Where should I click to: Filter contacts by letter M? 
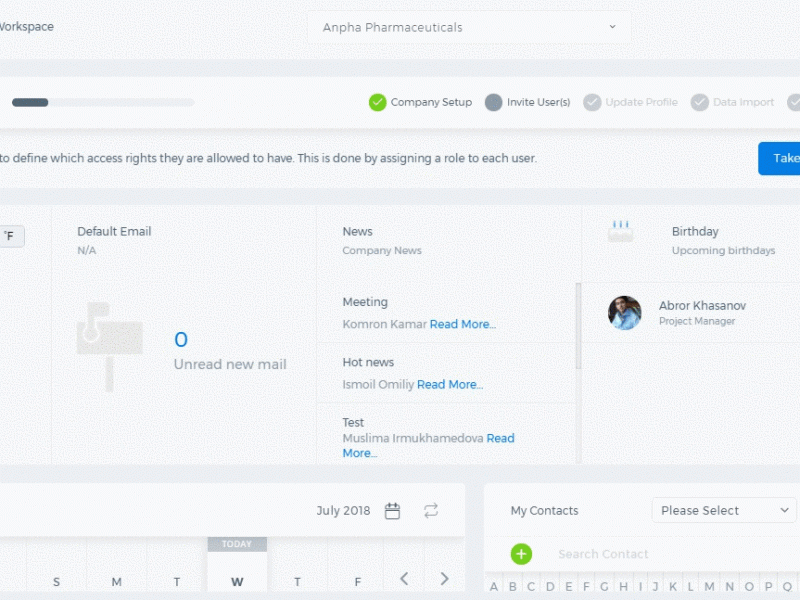(709, 587)
